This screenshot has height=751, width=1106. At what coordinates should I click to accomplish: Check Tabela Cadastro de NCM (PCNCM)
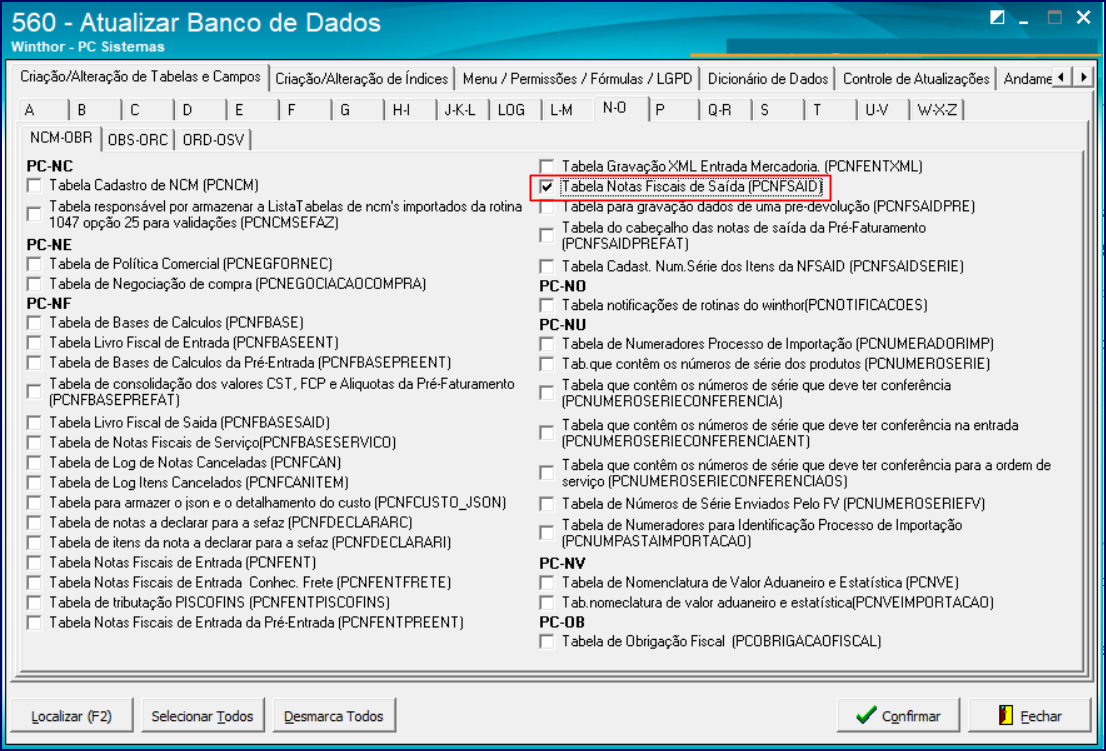click(x=34, y=185)
